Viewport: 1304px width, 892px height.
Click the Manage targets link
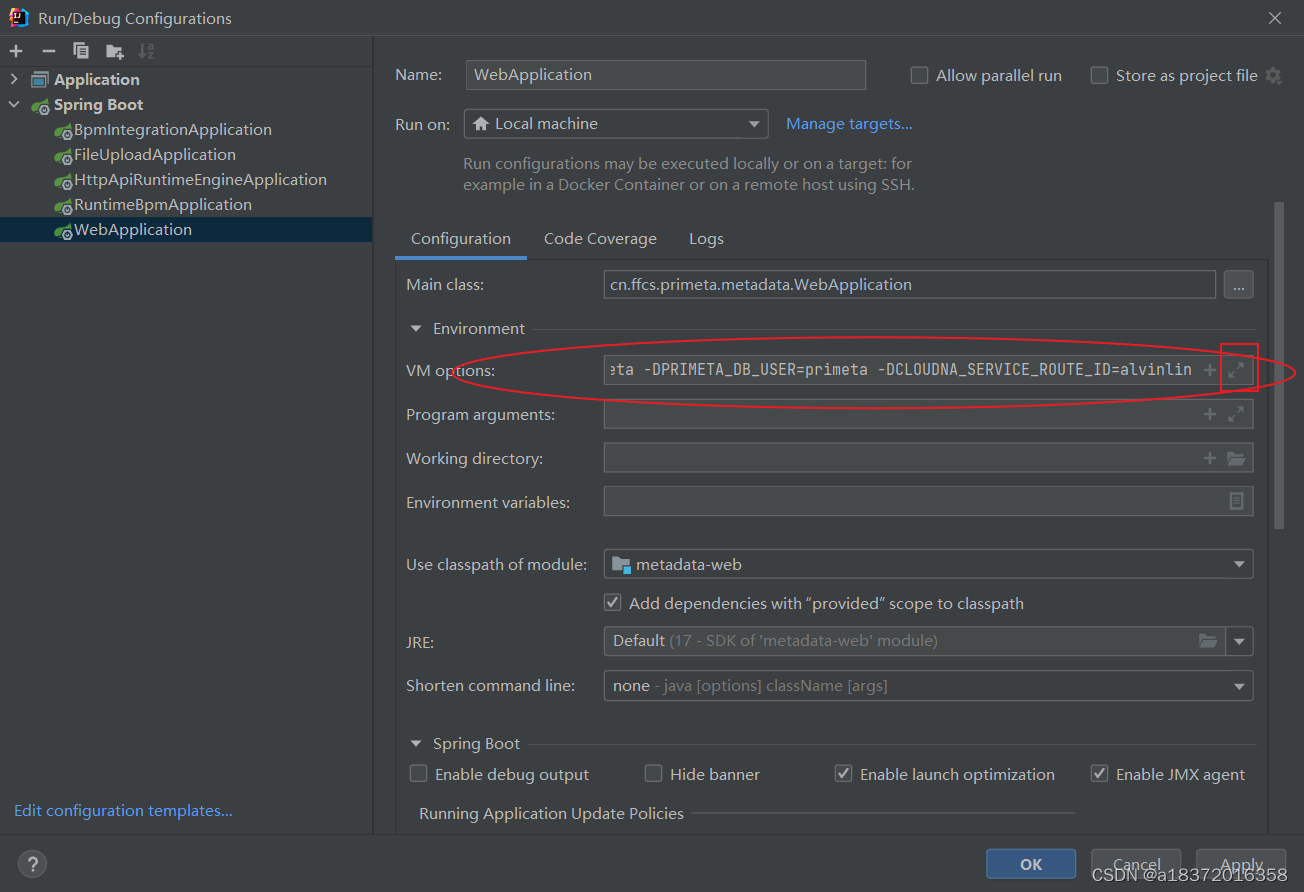pyautogui.click(x=849, y=124)
